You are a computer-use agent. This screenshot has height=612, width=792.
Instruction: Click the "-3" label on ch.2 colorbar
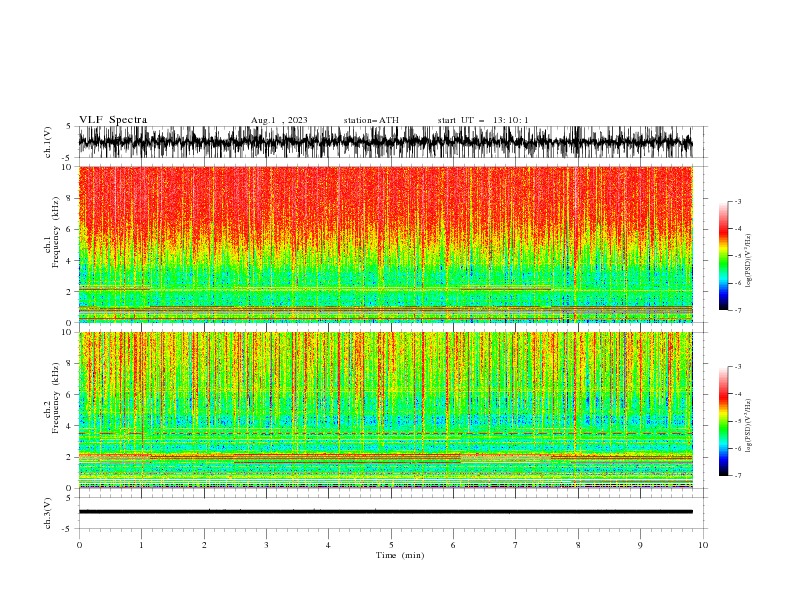(738, 367)
